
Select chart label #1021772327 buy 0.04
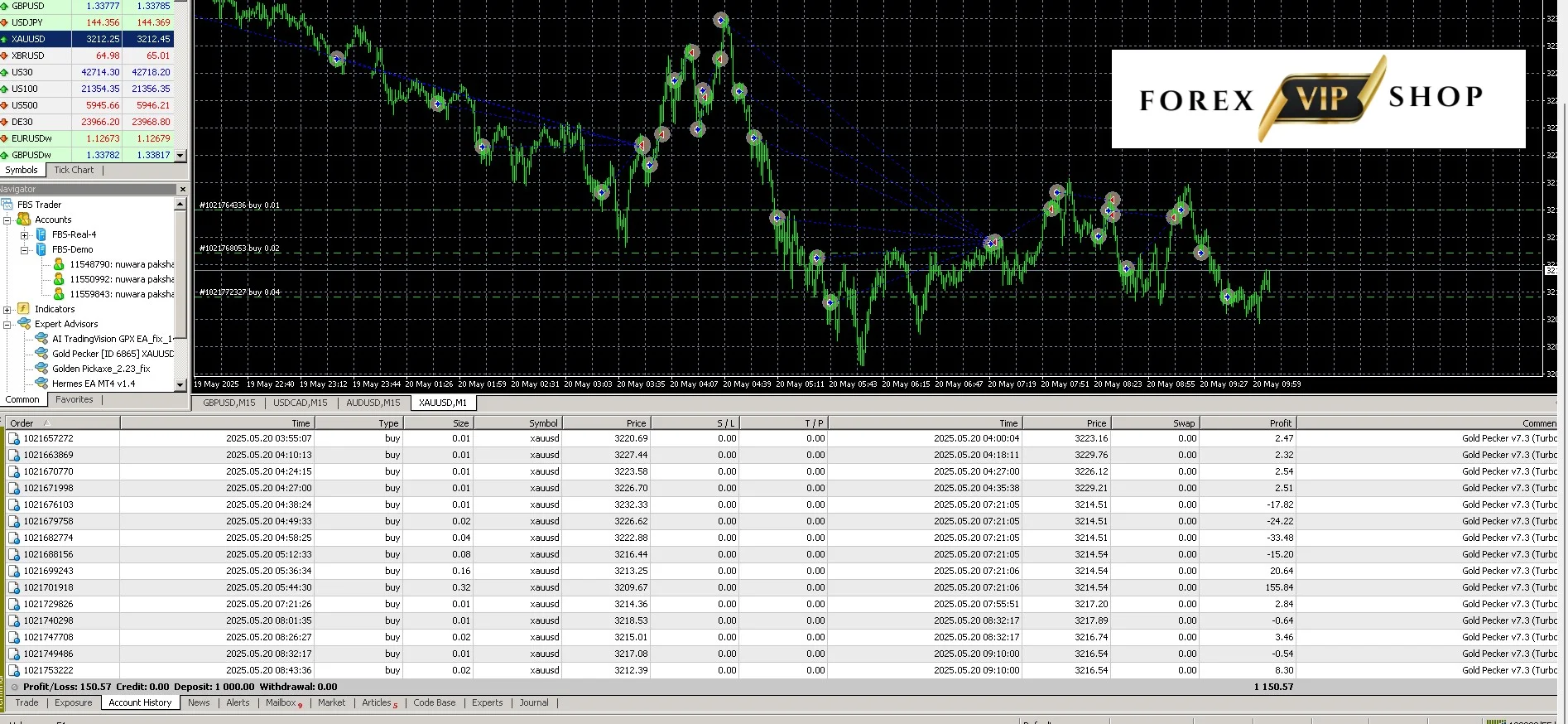tap(239, 292)
